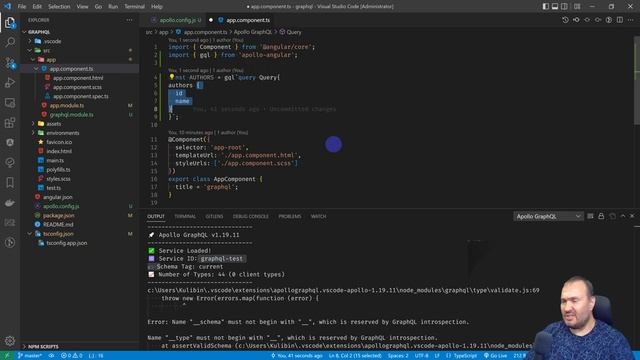Click Go Live in the status bar
Image resolution: width=640 pixels, height=360 pixels.
click(495, 356)
